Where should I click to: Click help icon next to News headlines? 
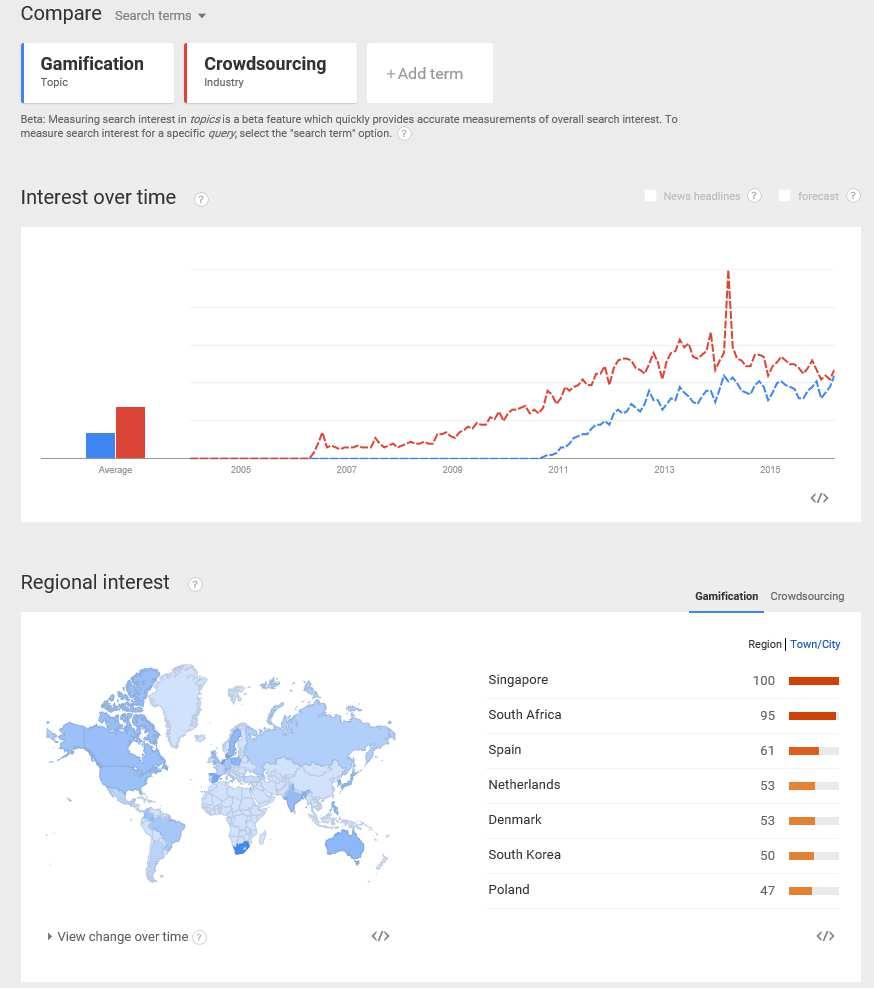pyautogui.click(x=754, y=196)
